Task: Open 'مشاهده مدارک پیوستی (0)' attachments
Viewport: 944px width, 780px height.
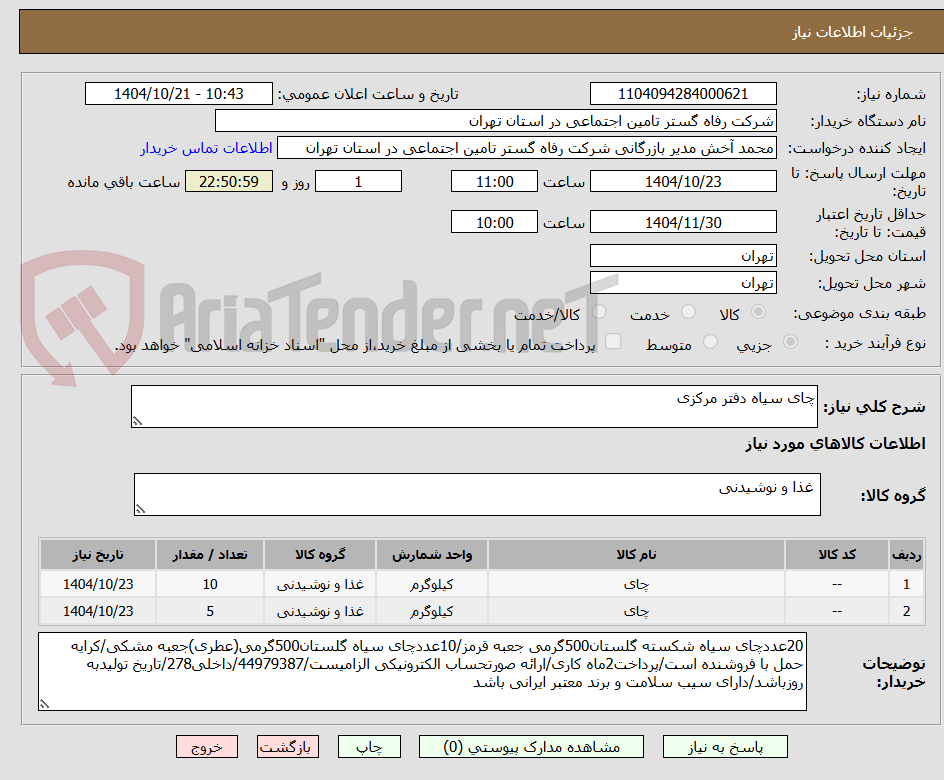Action: click(531, 747)
